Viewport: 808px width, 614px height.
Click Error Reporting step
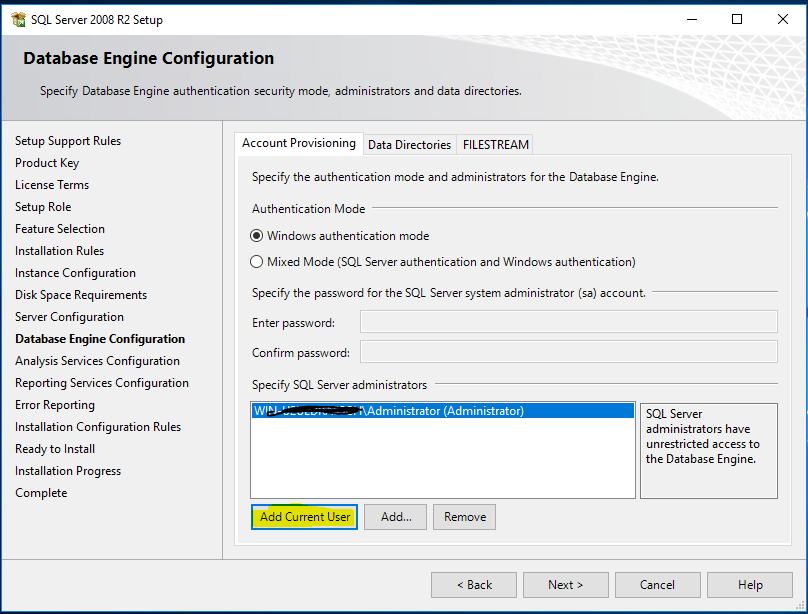(55, 405)
